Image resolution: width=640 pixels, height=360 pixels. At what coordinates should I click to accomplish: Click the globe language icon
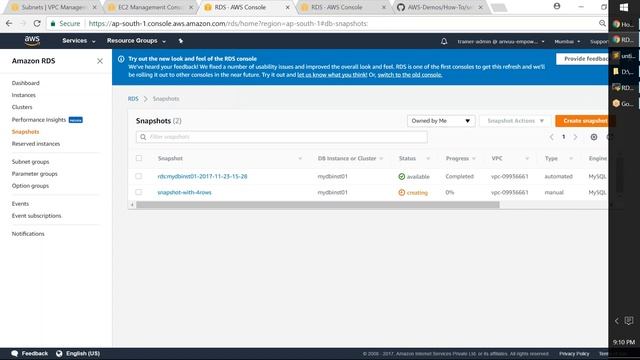pos(59,353)
